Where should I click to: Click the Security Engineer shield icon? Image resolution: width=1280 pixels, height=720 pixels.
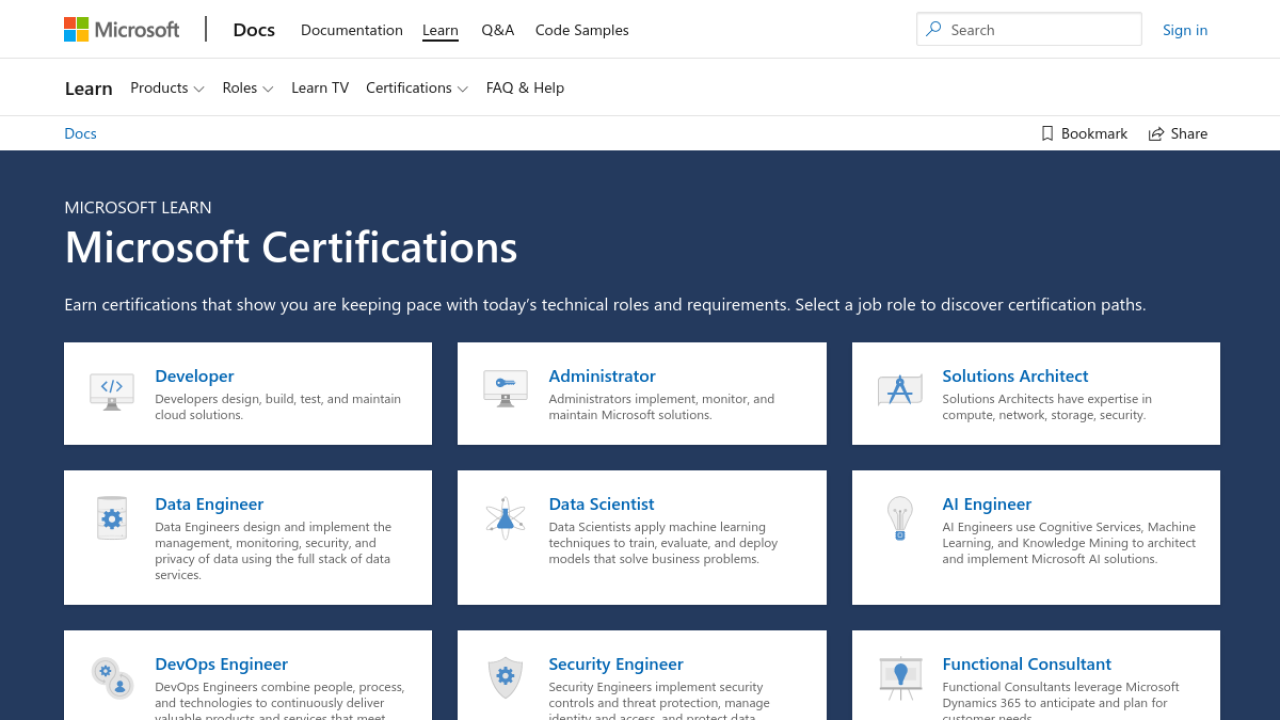[505, 677]
